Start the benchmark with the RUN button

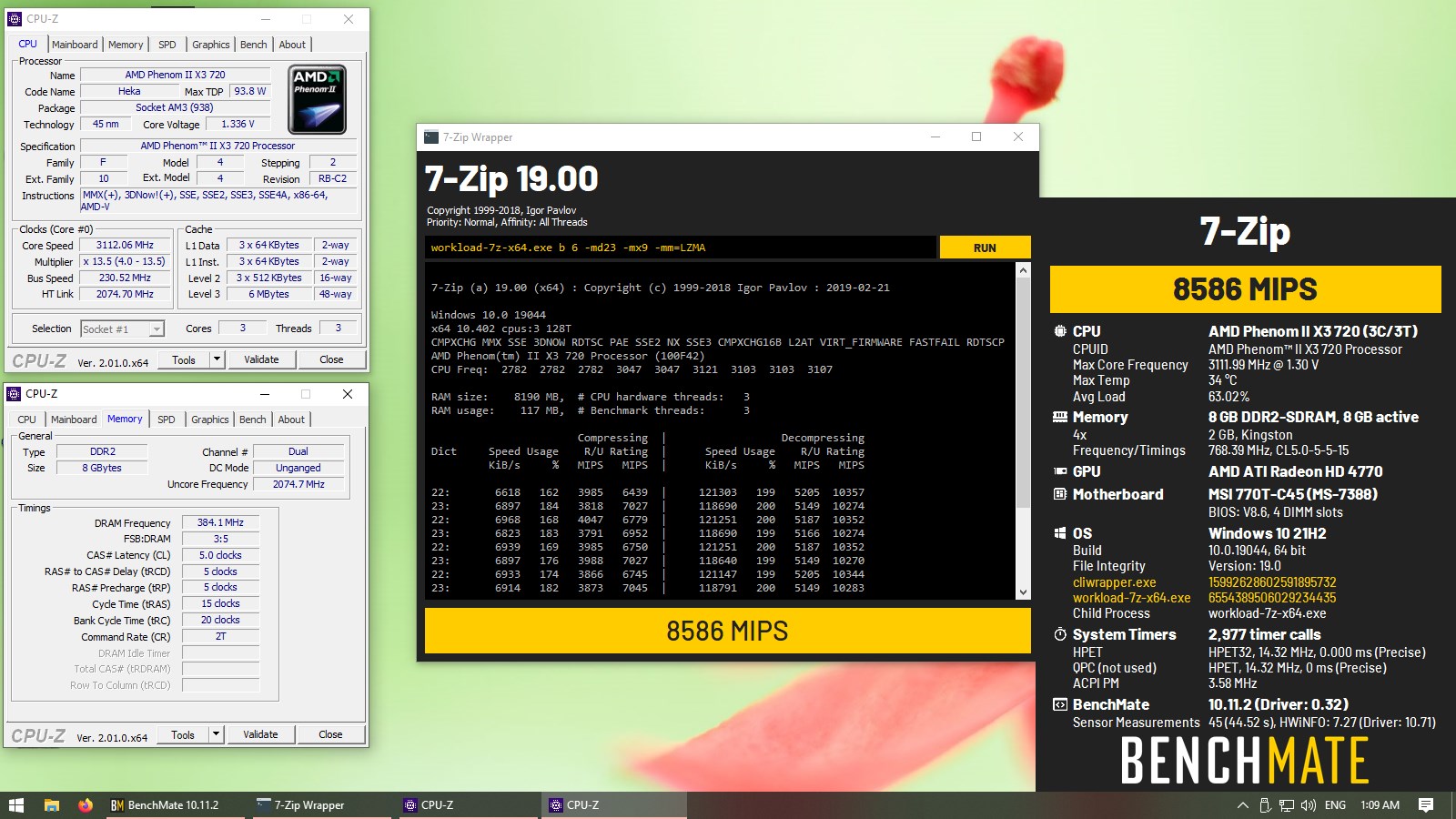coord(985,248)
